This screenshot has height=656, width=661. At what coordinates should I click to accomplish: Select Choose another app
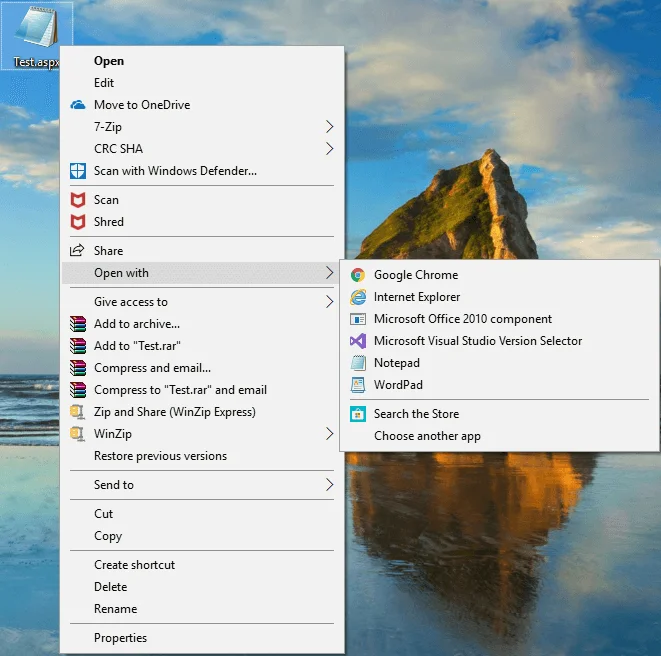point(500,436)
